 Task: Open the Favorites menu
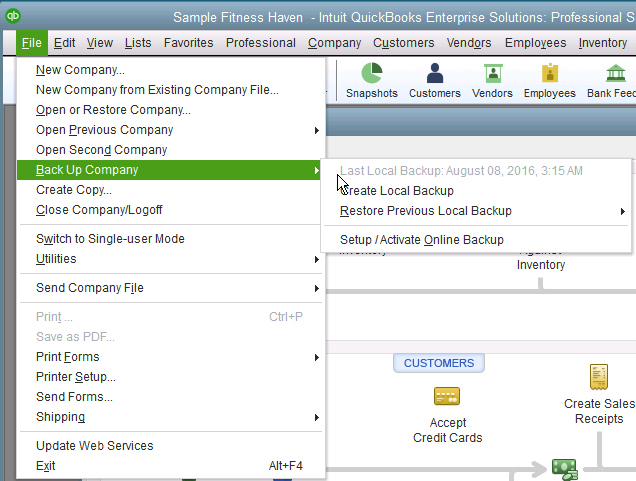pyautogui.click(x=188, y=43)
